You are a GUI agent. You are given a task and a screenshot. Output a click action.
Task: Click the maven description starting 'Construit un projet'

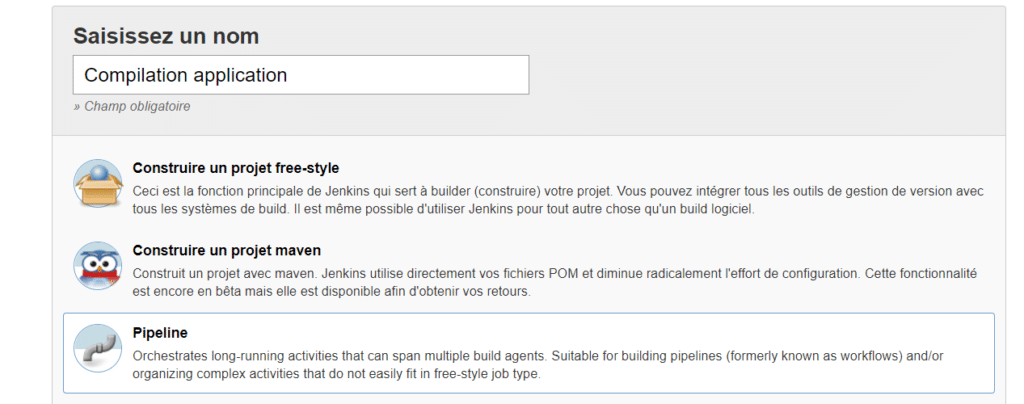[x=554, y=283]
